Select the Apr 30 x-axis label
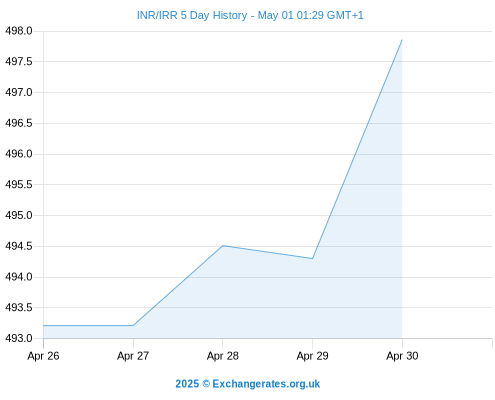This screenshot has width=495, height=400. click(402, 356)
